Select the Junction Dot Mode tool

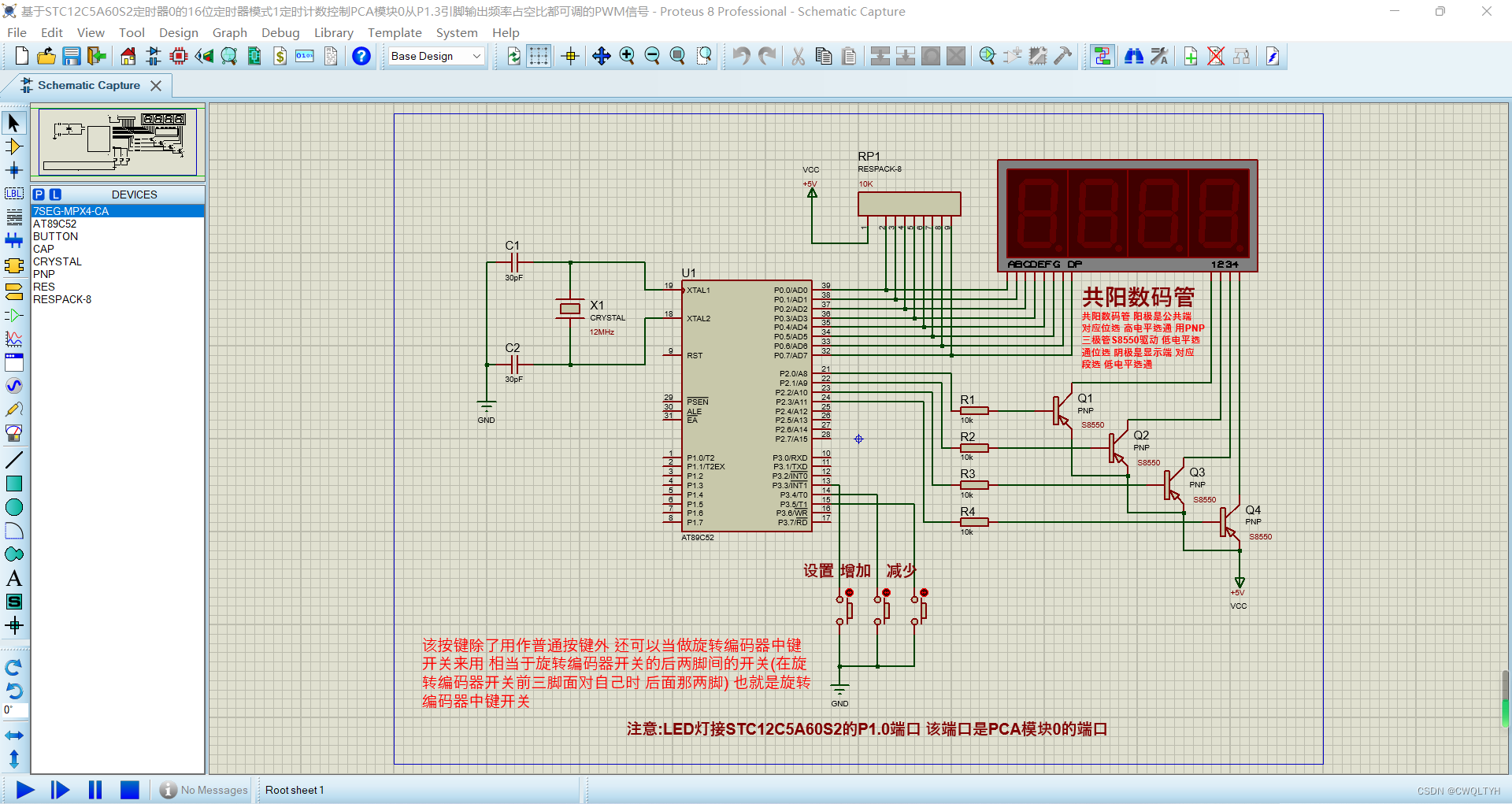point(14,170)
